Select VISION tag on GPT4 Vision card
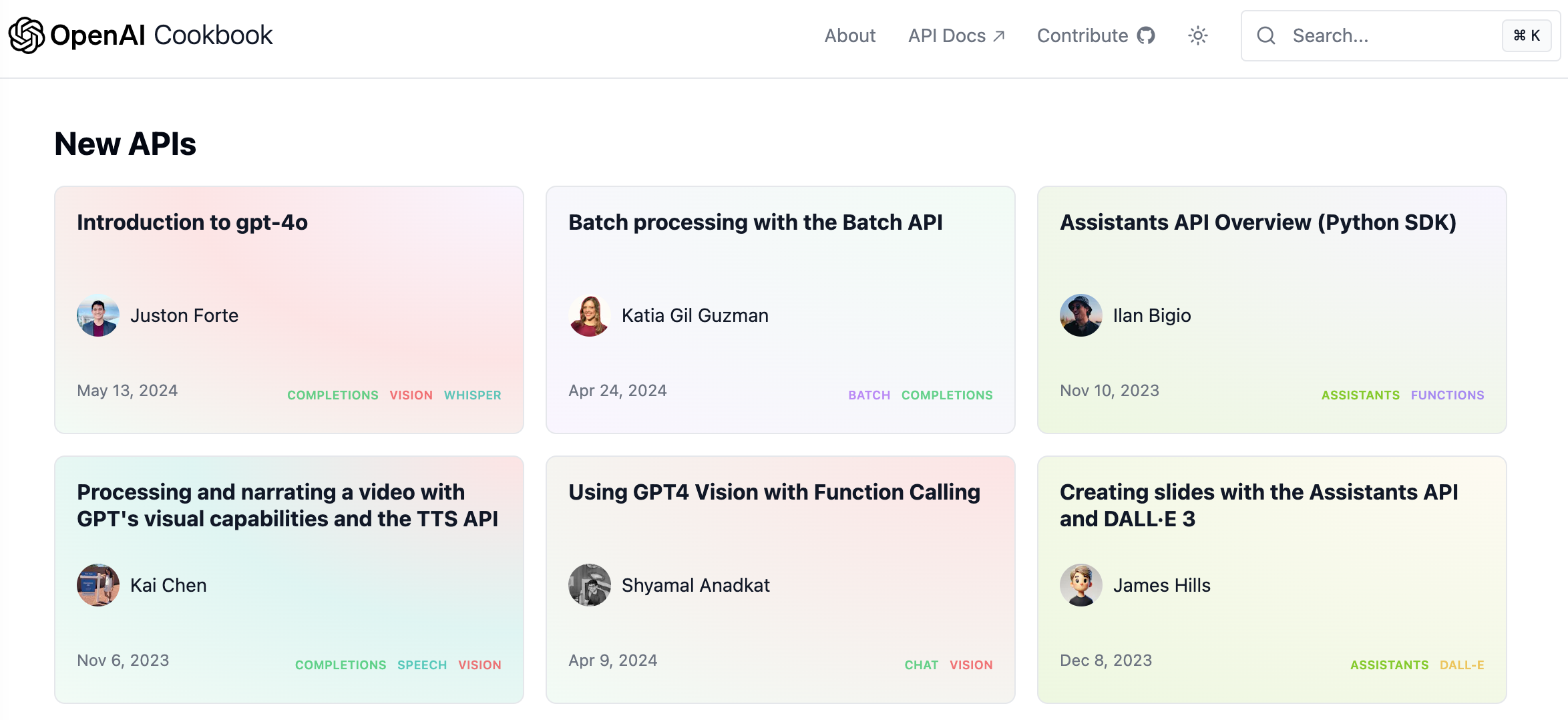Image resolution: width=1568 pixels, height=720 pixels. pos(971,665)
